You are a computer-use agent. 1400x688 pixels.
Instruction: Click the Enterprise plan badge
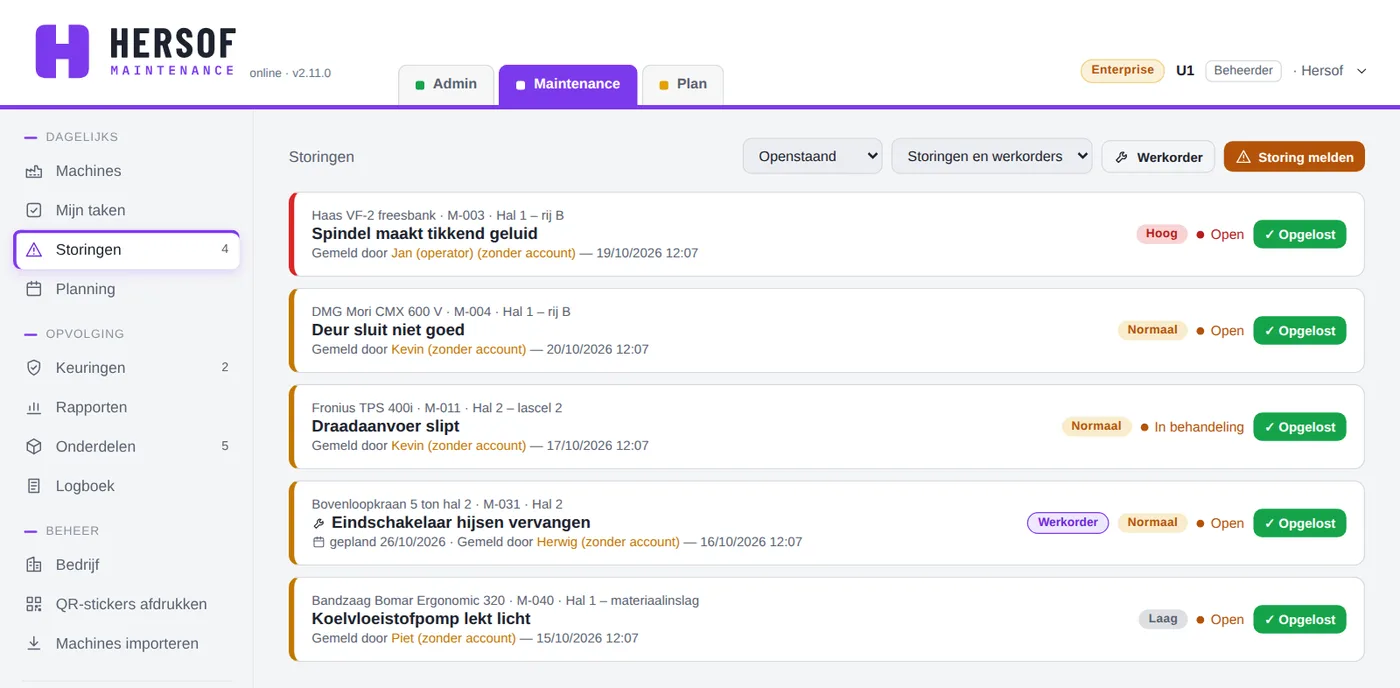pyautogui.click(x=1123, y=70)
